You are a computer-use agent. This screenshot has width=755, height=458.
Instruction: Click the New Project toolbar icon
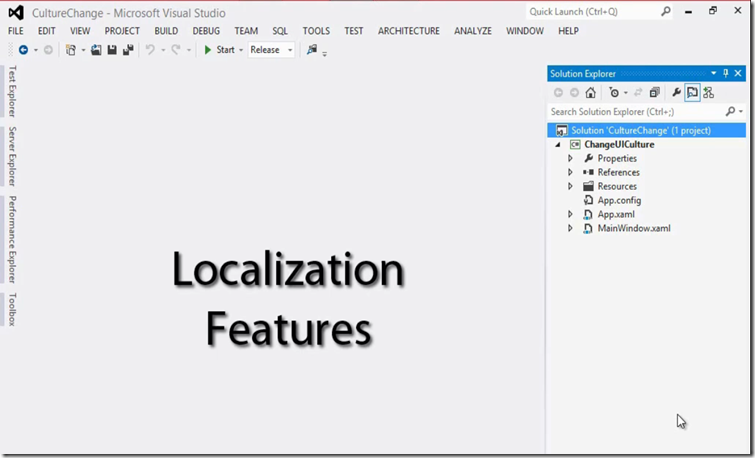71,50
